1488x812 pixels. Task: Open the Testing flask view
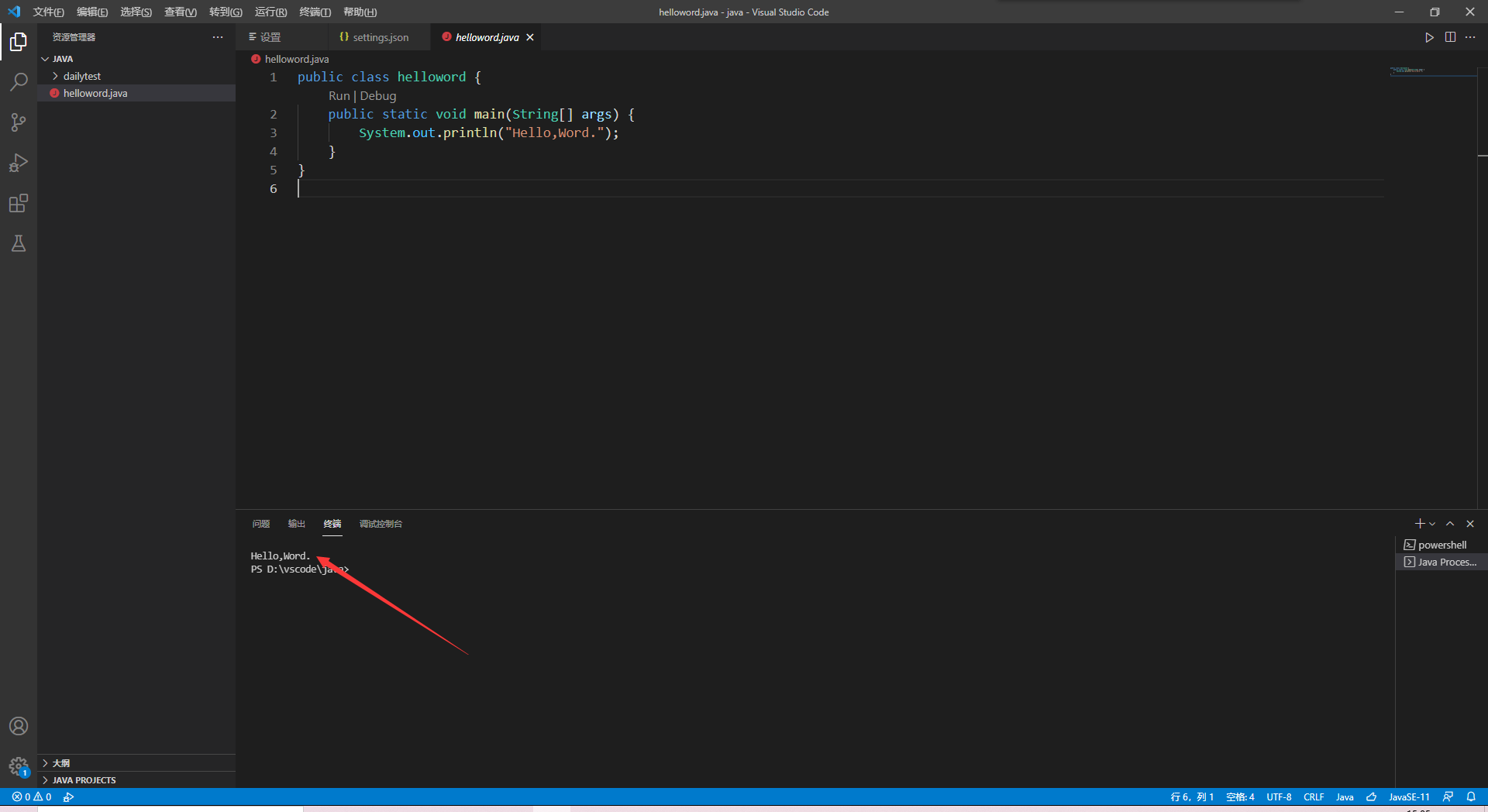(x=19, y=243)
